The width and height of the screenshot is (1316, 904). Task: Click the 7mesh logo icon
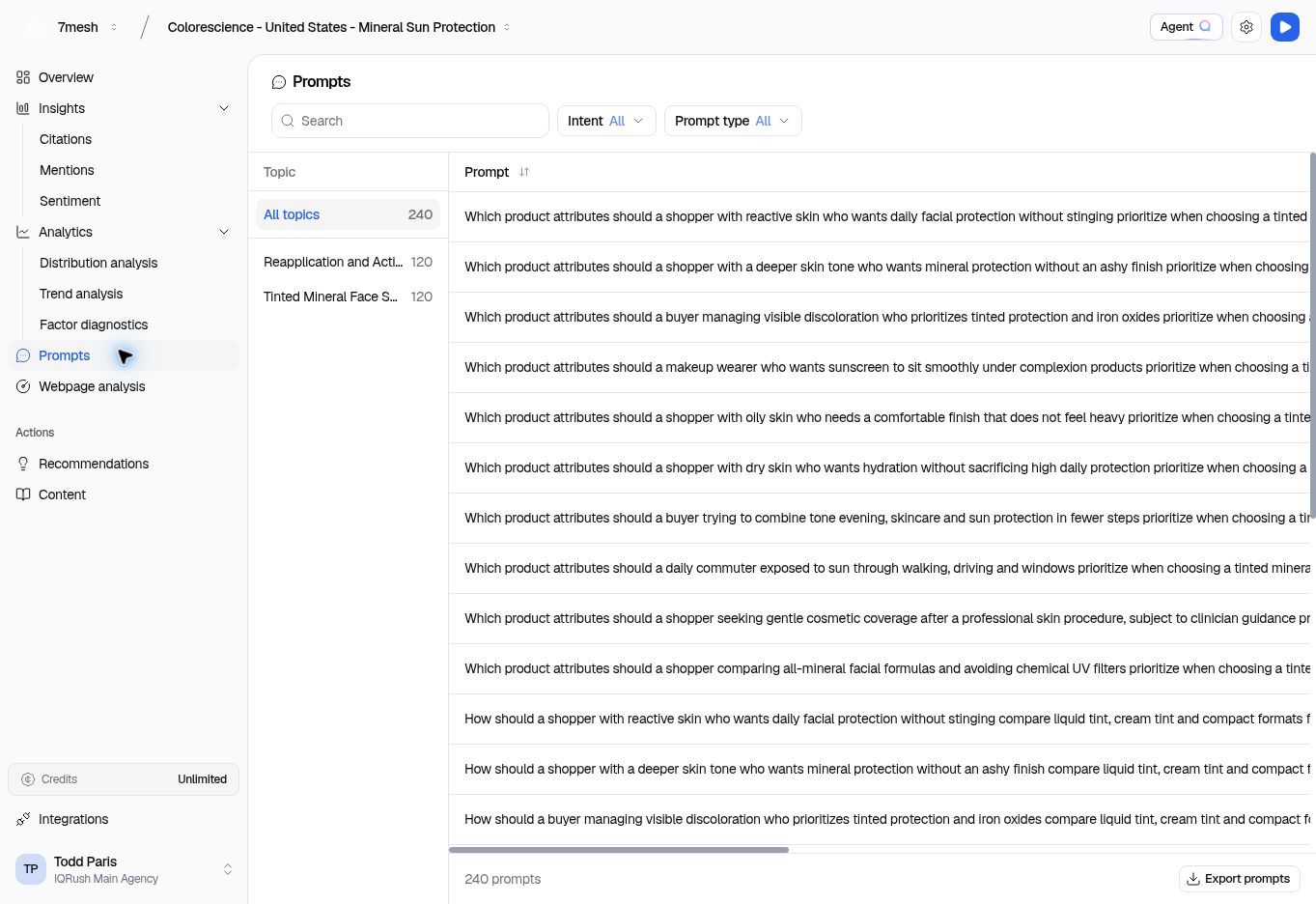(x=35, y=27)
